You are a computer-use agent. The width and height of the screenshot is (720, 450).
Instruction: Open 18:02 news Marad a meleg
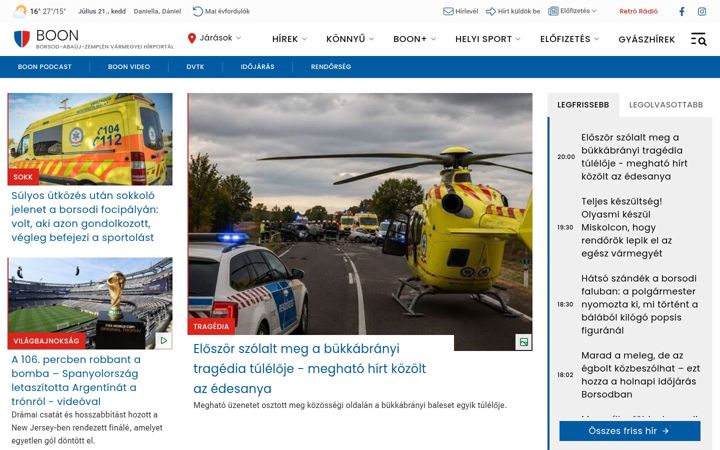pos(640,375)
